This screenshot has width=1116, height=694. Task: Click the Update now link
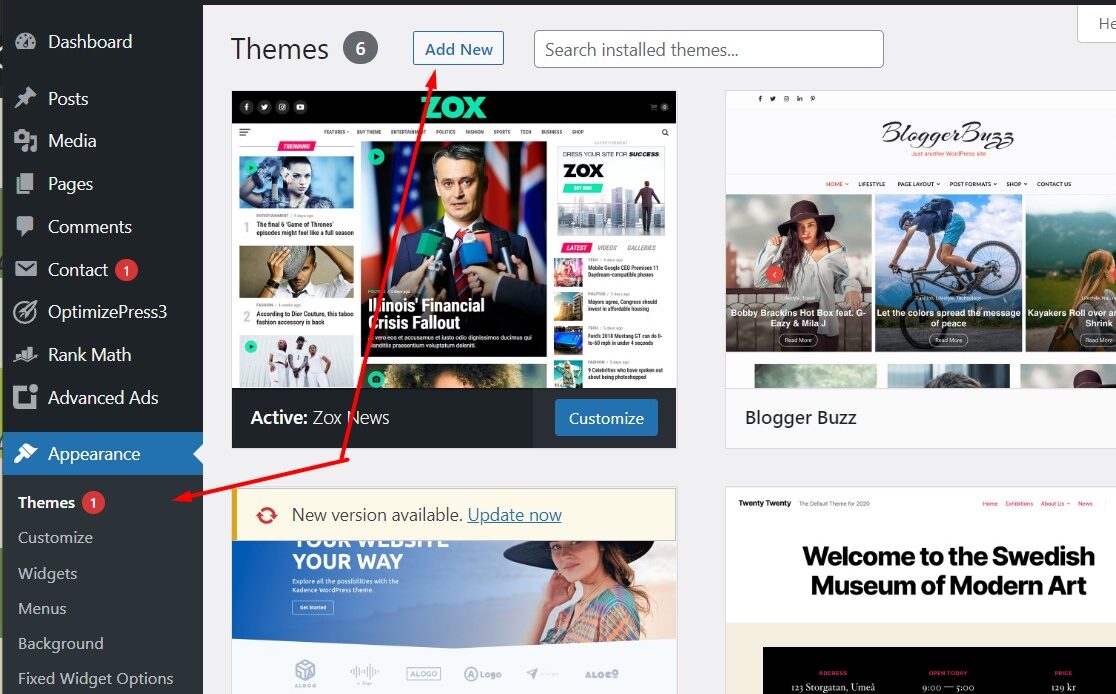click(515, 515)
